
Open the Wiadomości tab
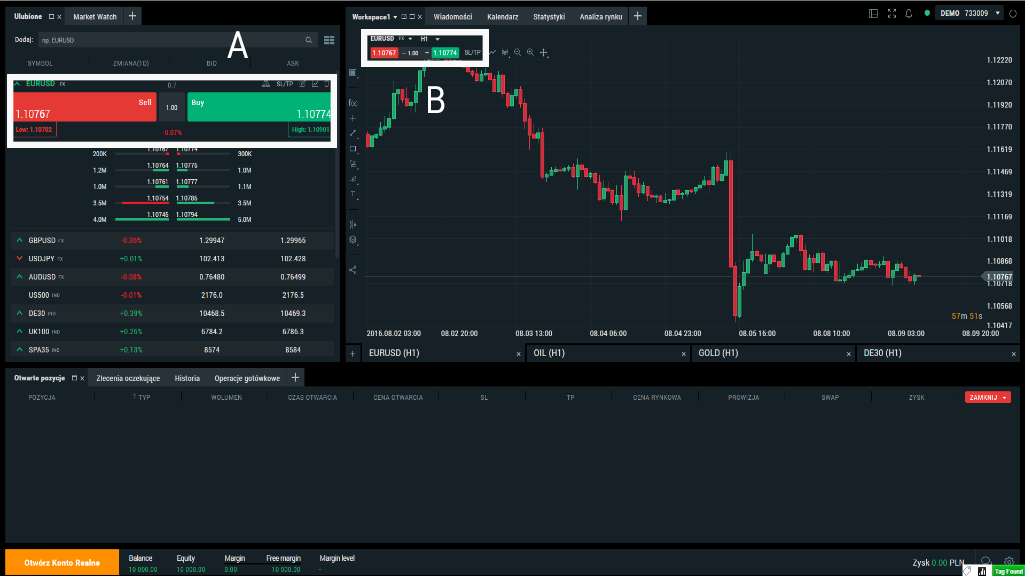click(x=452, y=16)
